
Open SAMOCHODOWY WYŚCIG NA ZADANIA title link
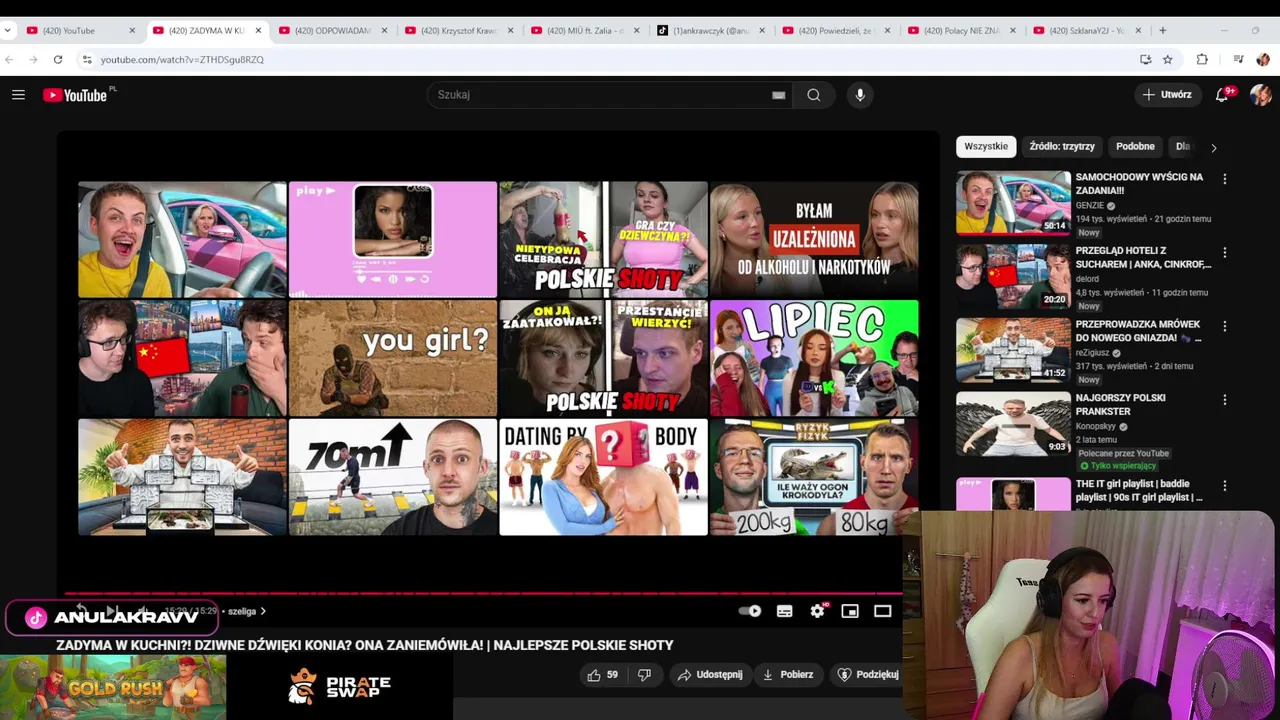click(x=1139, y=184)
